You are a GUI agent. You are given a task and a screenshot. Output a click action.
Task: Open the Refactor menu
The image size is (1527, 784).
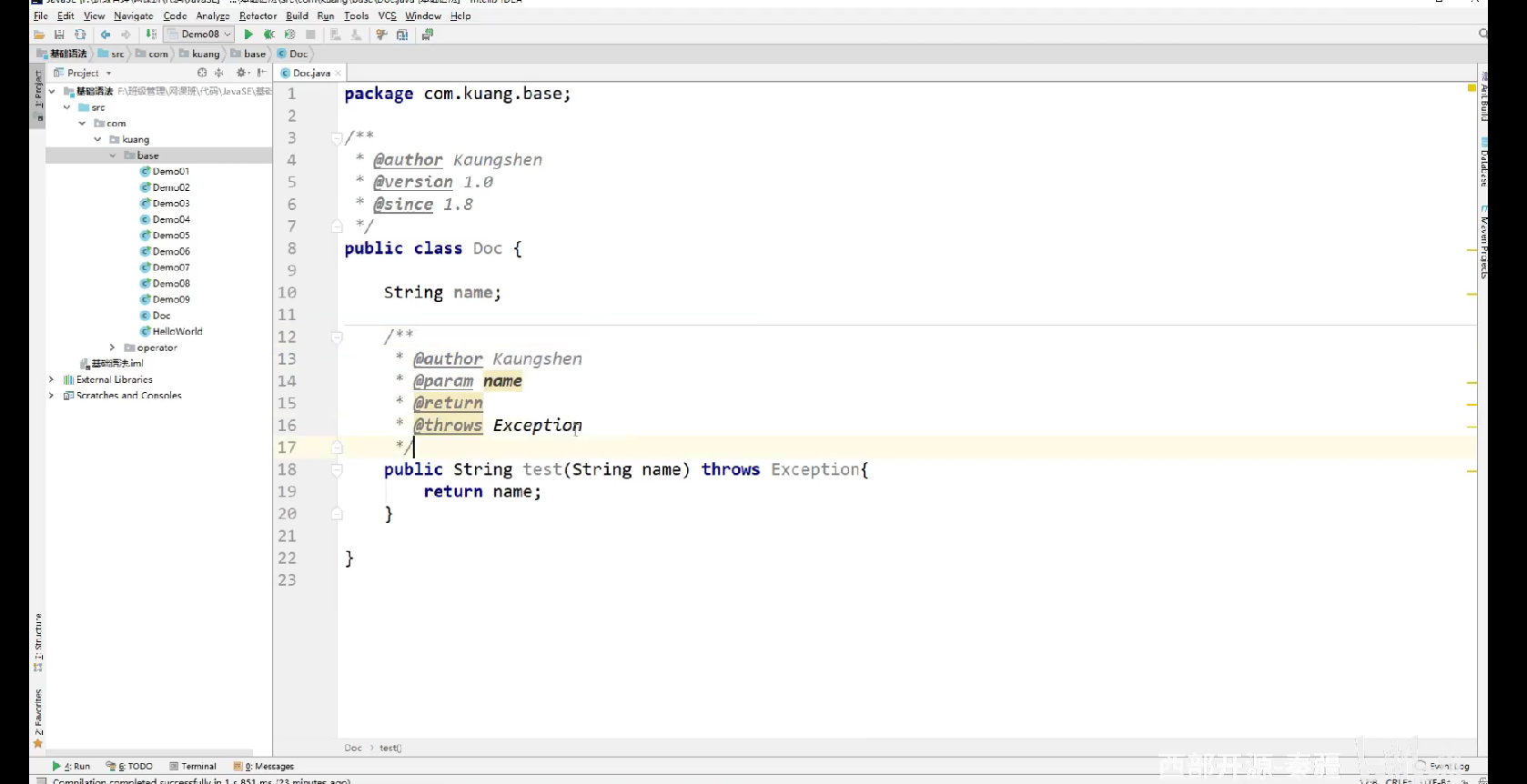(x=258, y=15)
